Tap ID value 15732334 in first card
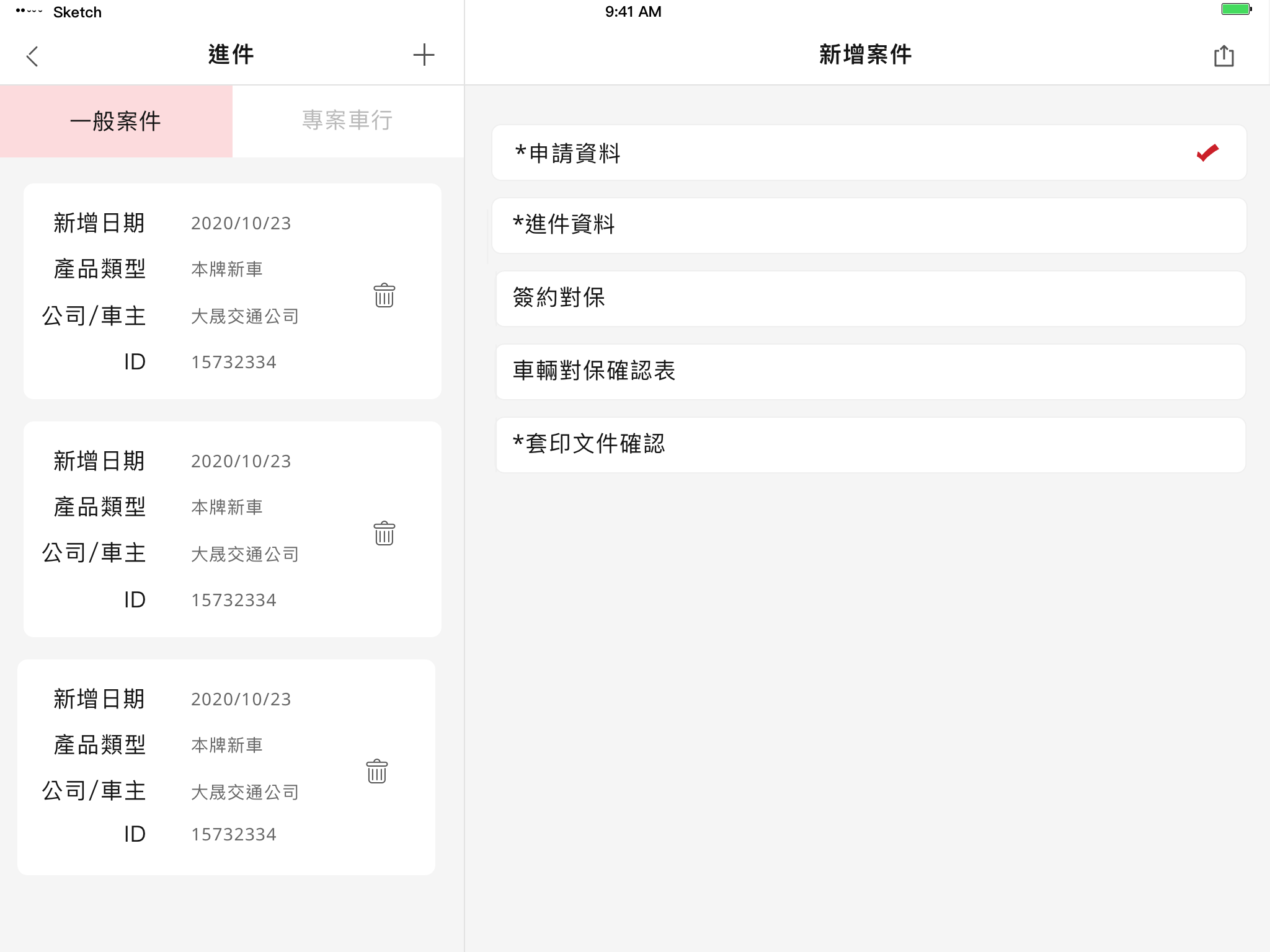Image resolution: width=1270 pixels, height=952 pixels. [234, 362]
